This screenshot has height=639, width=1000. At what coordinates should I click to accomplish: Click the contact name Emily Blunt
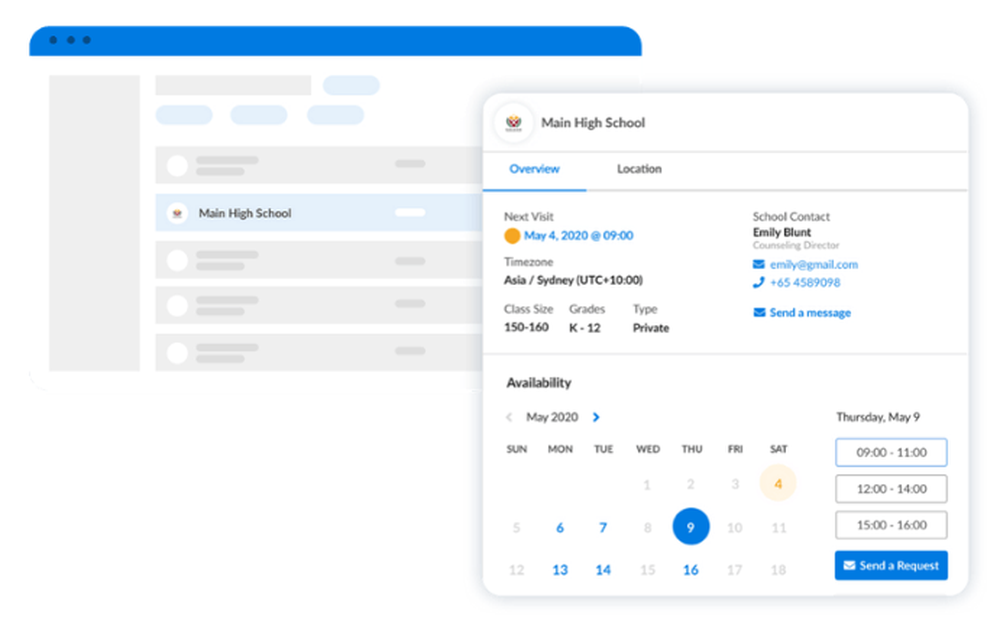[x=782, y=232]
